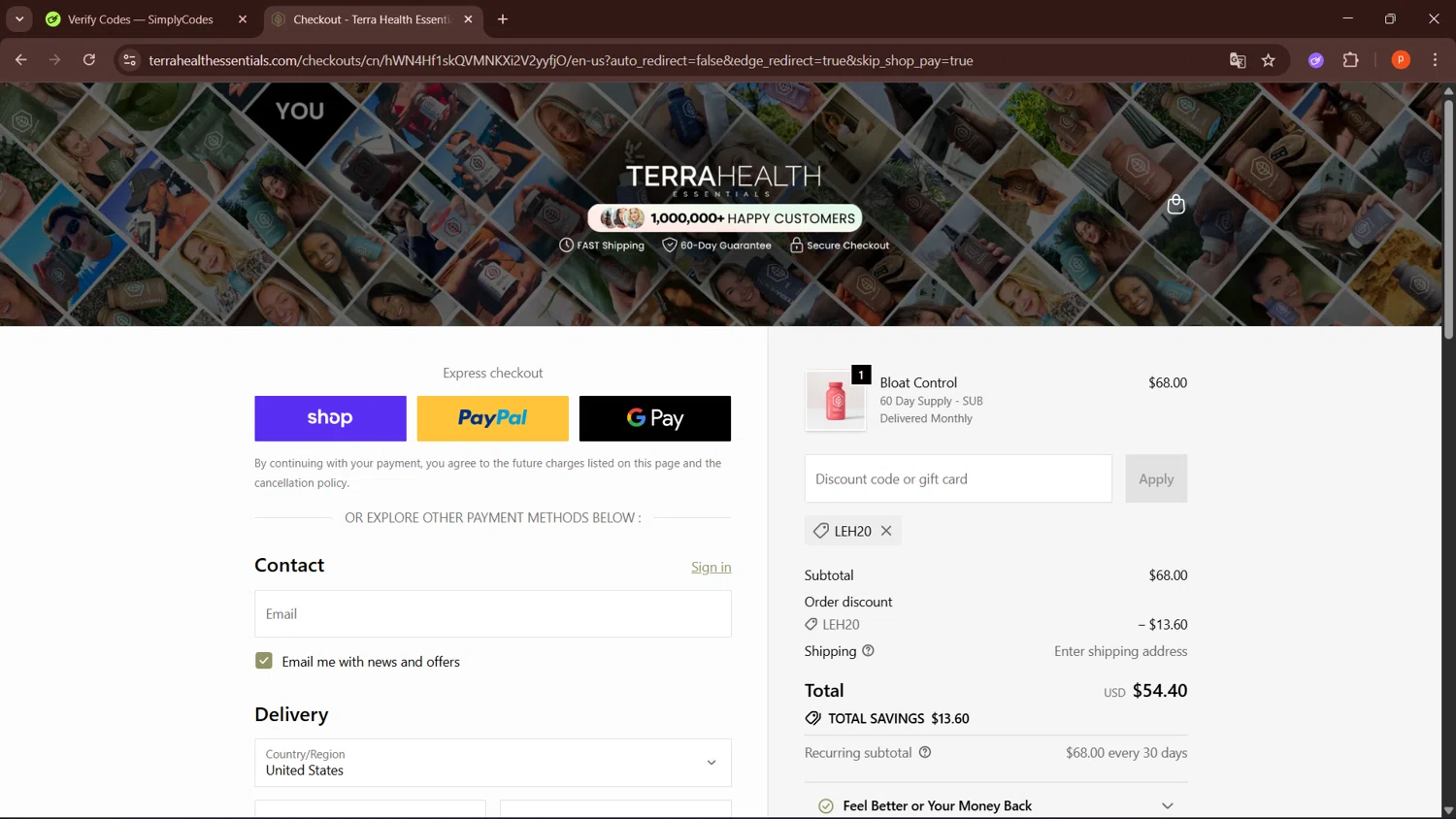
Task: Open a new browser tab
Action: [x=503, y=19]
